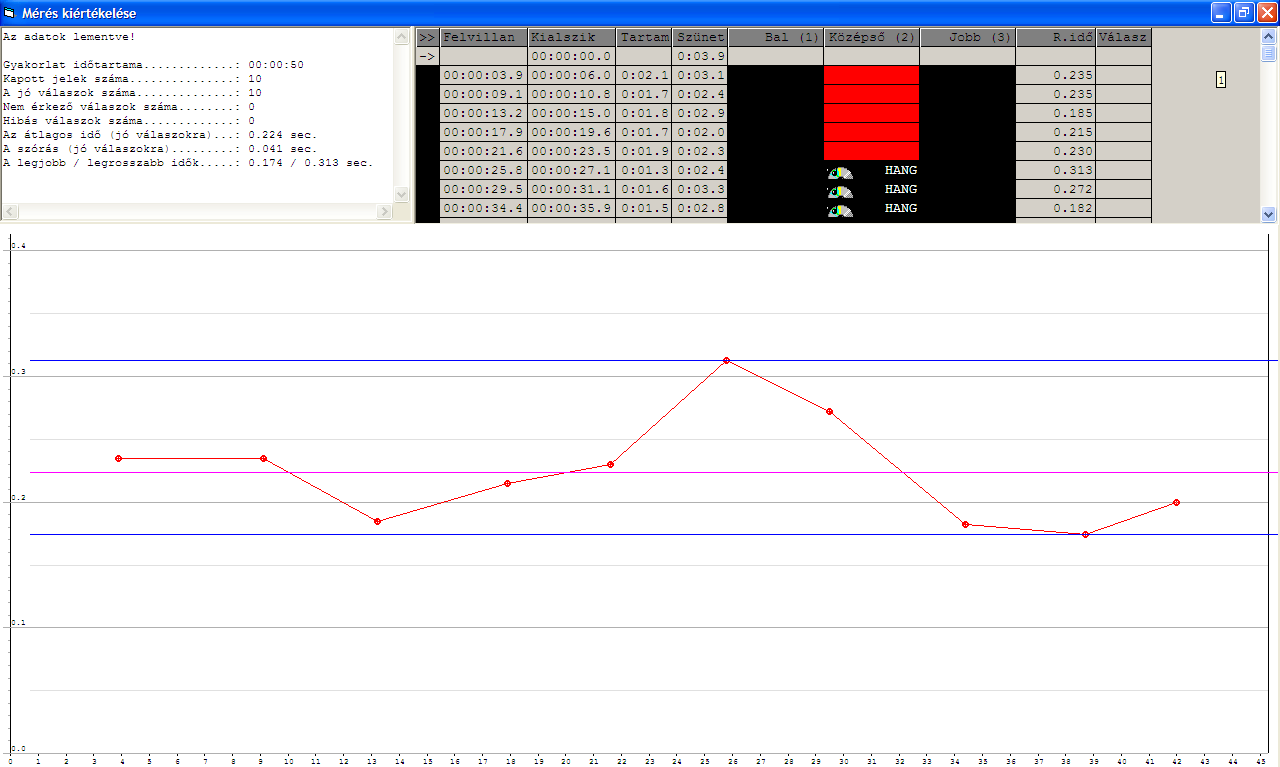Select the reaction time '0.185'

tap(1055, 113)
